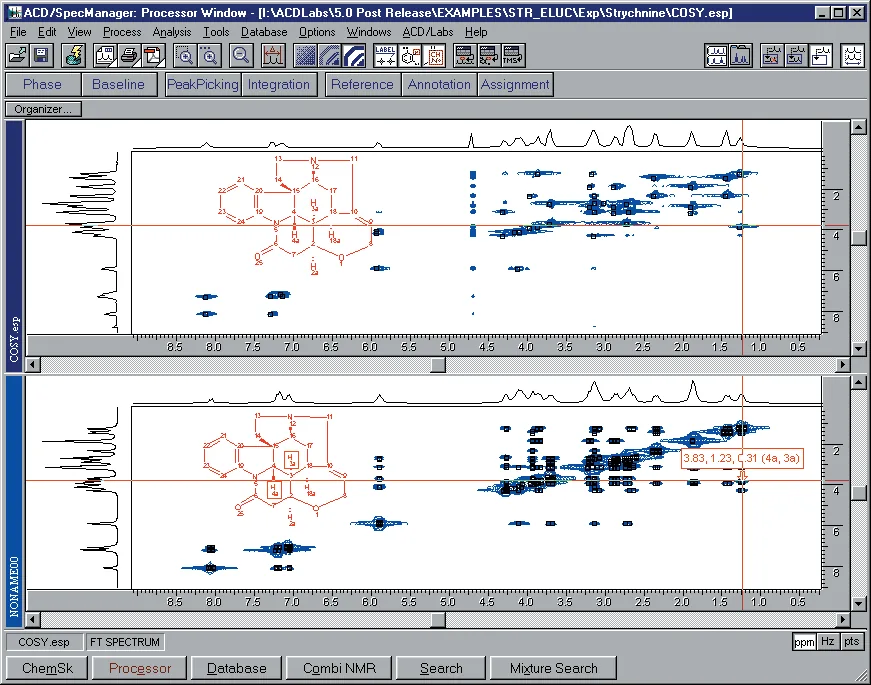871x685 pixels.
Task: Click the peak width measurement icon
Action: pos(273,56)
